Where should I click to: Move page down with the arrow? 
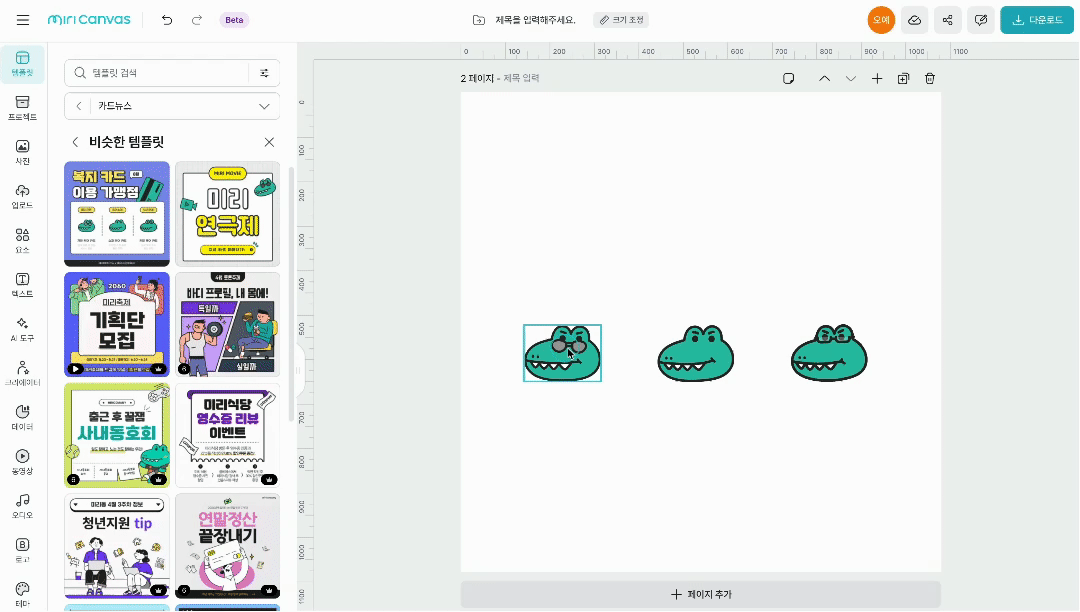[851, 78]
